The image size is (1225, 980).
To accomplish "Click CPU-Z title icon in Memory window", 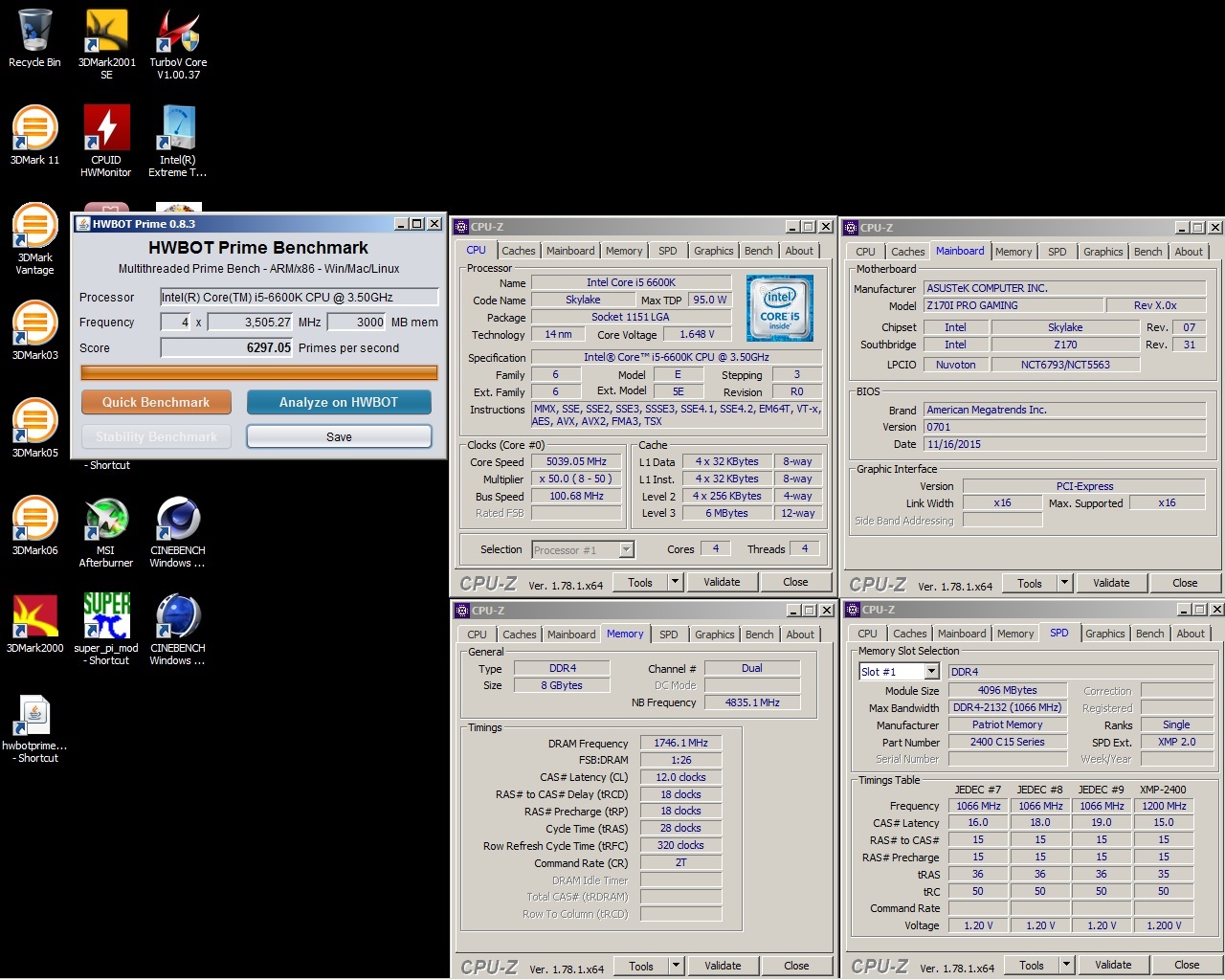I will [461, 611].
